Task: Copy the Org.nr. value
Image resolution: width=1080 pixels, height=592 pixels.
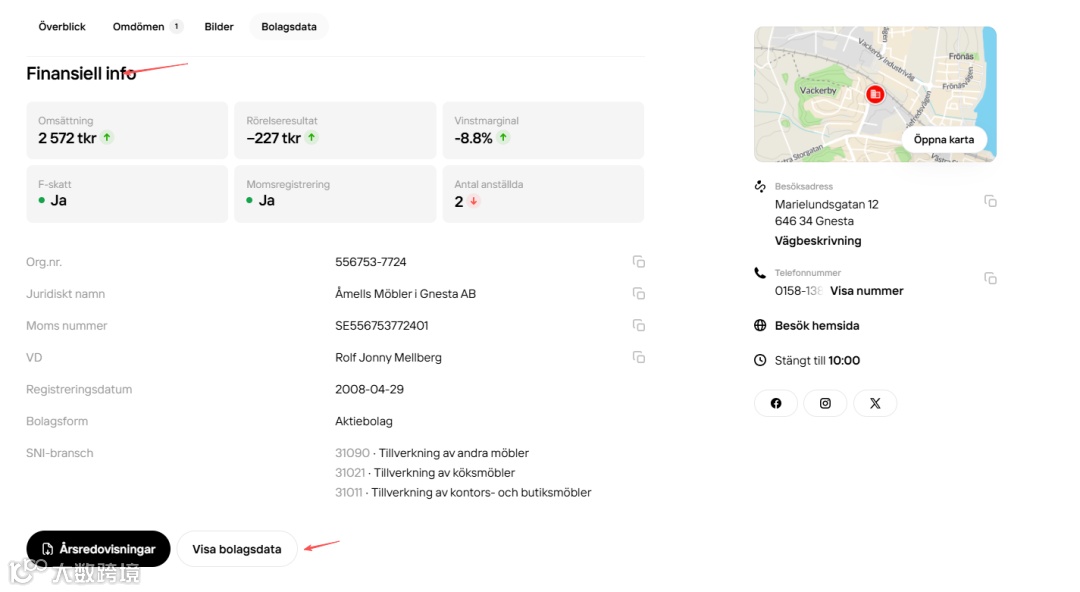Action: 638,262
